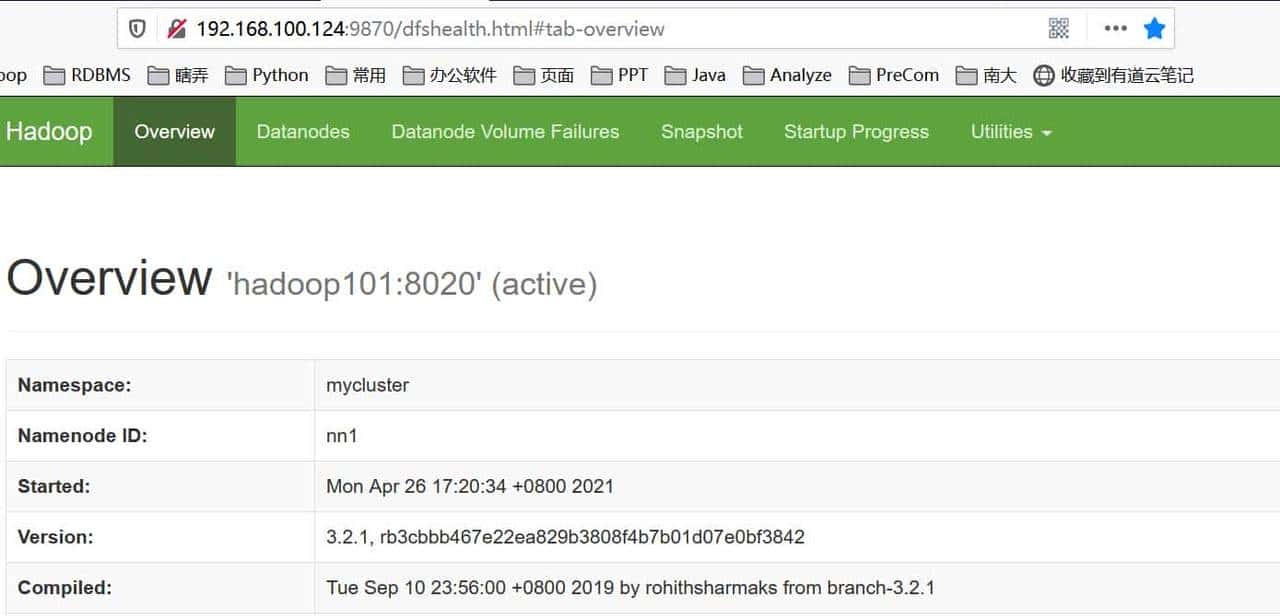Click the 有道云笔记 globe icon

(x=1043, y=74)
